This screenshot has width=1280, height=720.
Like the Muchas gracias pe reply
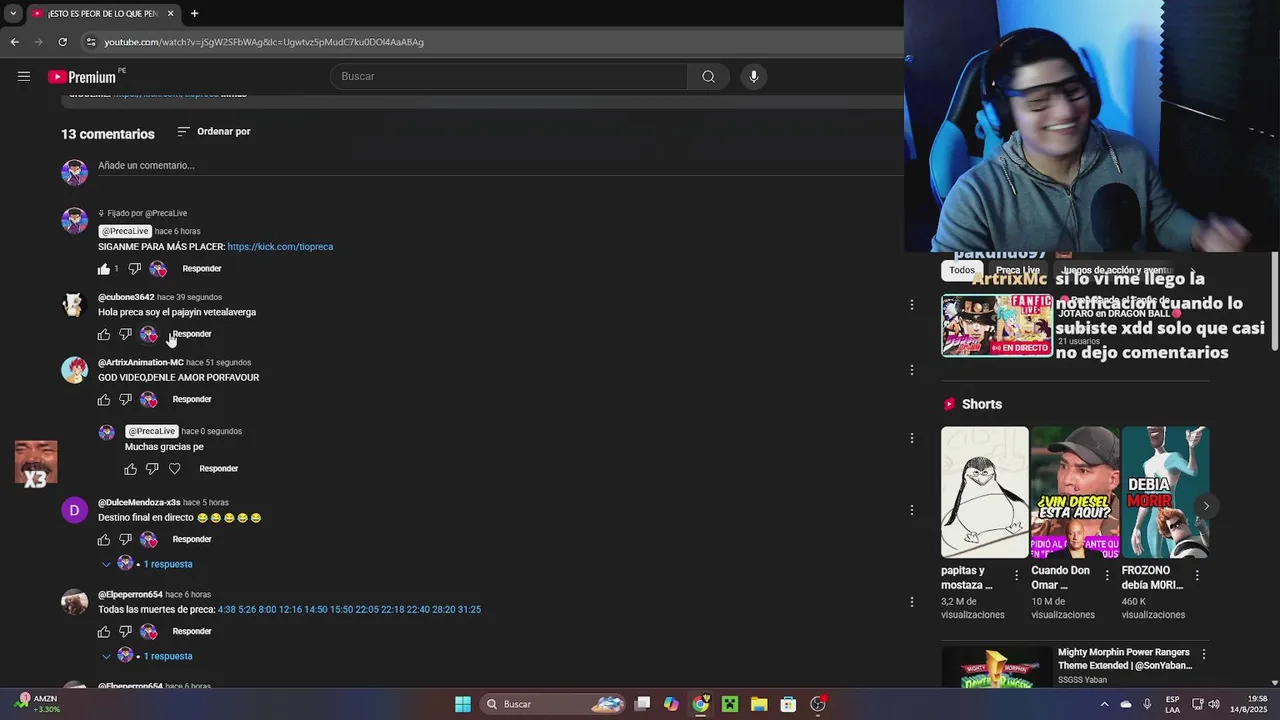coord(130,469)
